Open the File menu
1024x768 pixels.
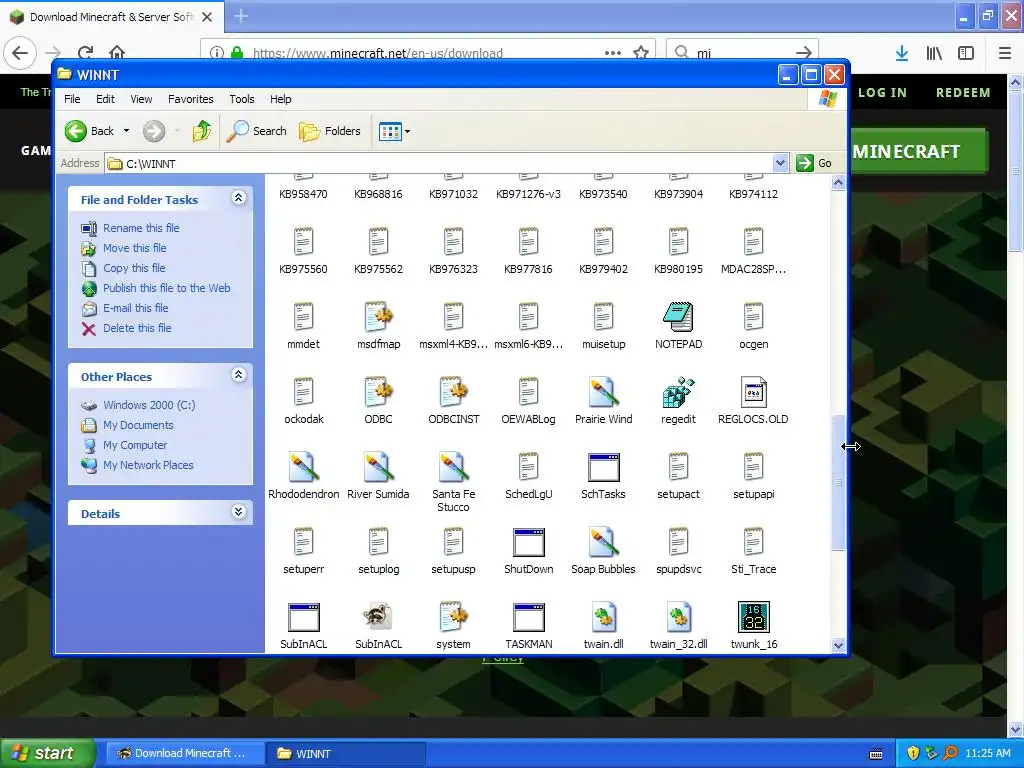point(72,99)
